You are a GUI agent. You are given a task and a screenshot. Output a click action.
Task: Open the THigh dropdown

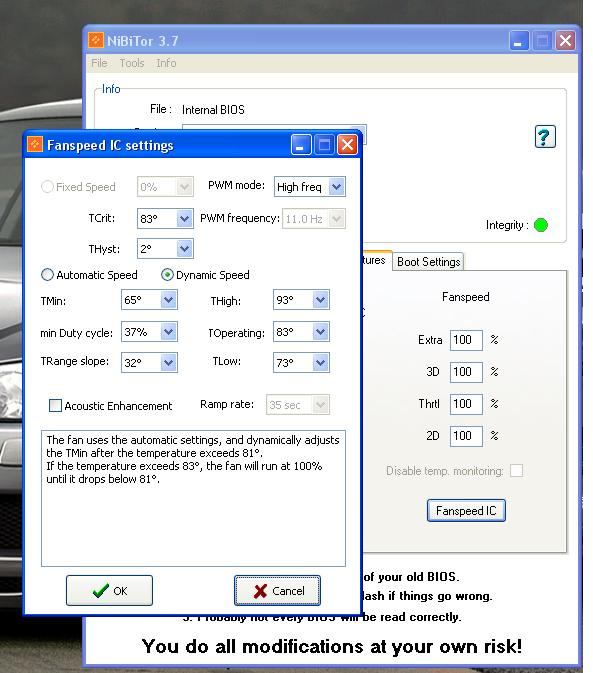coord(321,300)
